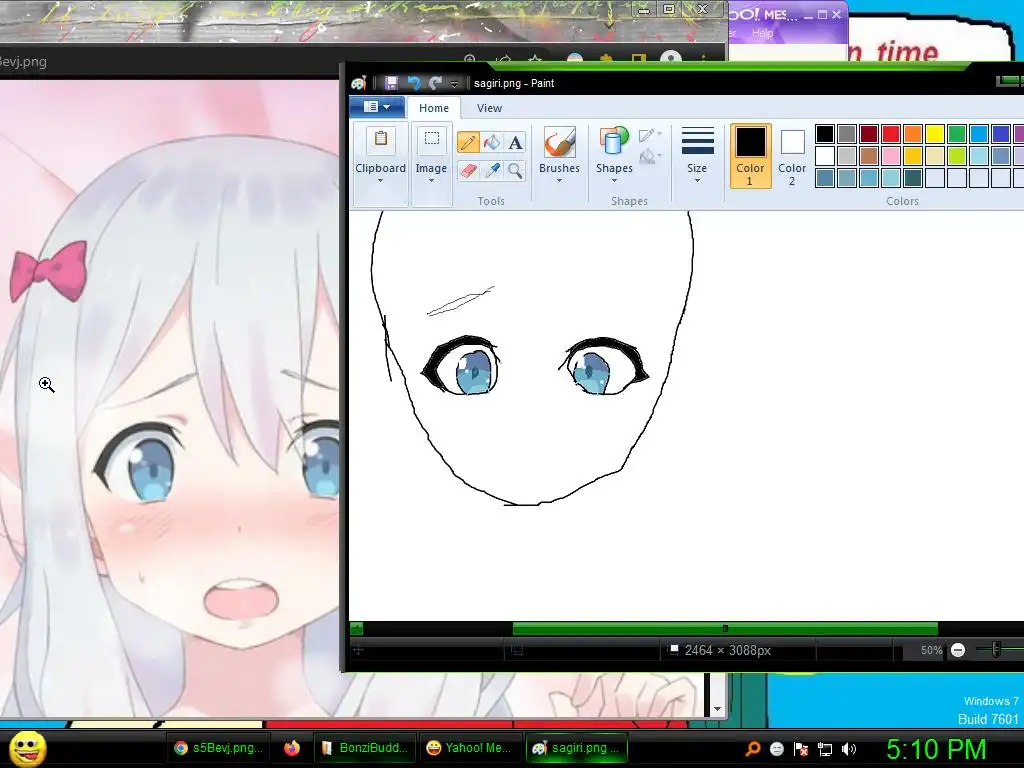This screenshot has width=1024, height=768.
Task: Click the Paint palette icon in the title bar
Action: pyautogui.click(x=359, y=84)
